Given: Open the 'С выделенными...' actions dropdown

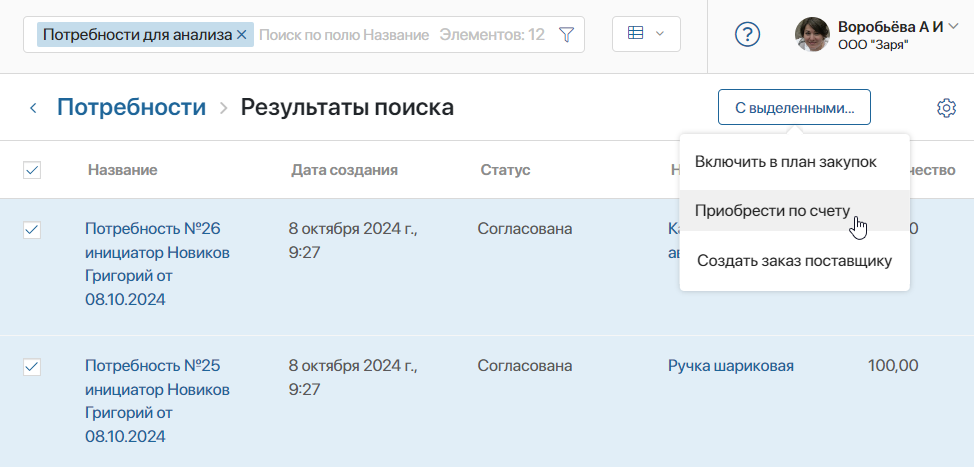Looking at the screenshot, I should 794,107.
